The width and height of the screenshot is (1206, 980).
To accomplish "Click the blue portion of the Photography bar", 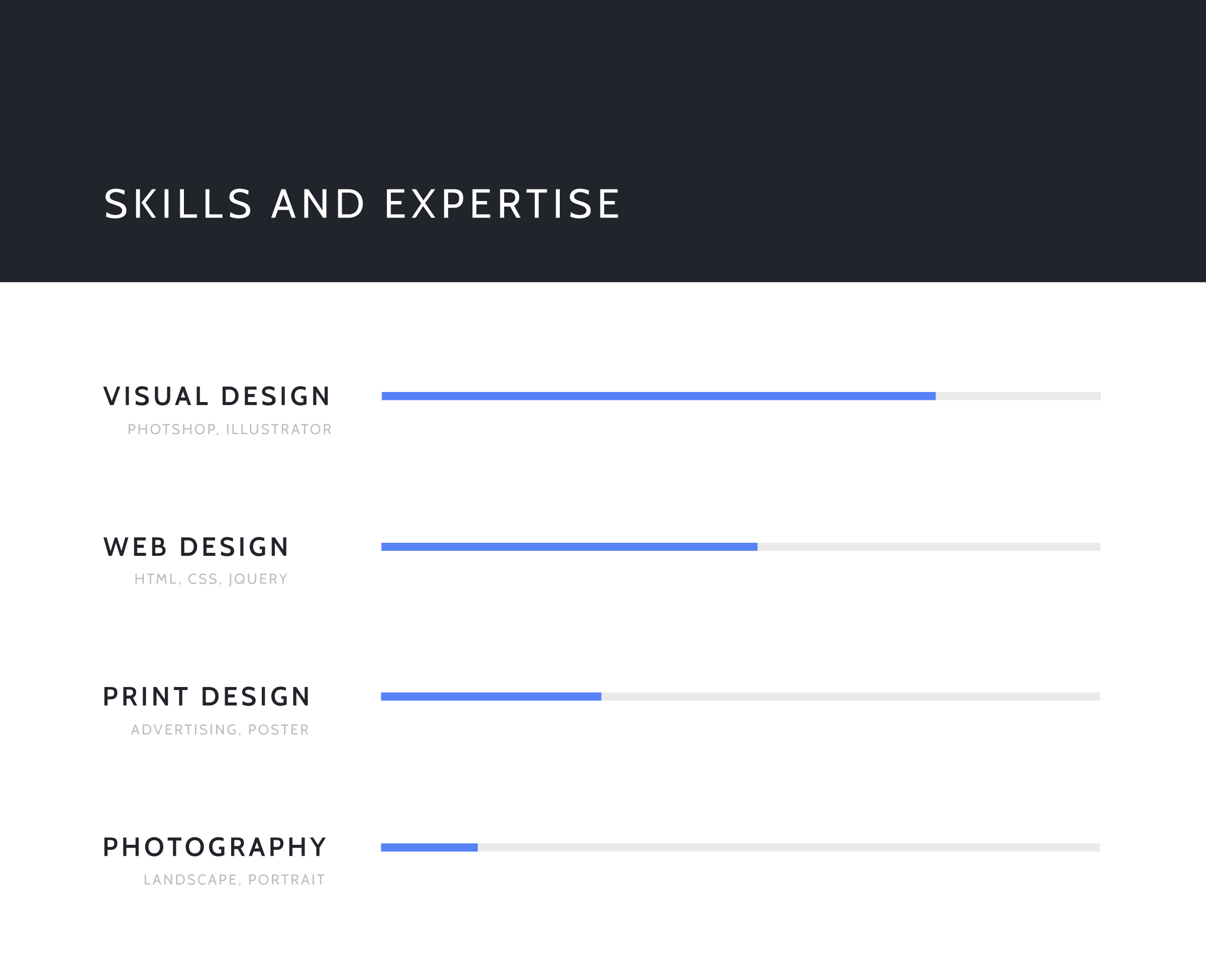I will pyautogui.click(x=430, y=847).
